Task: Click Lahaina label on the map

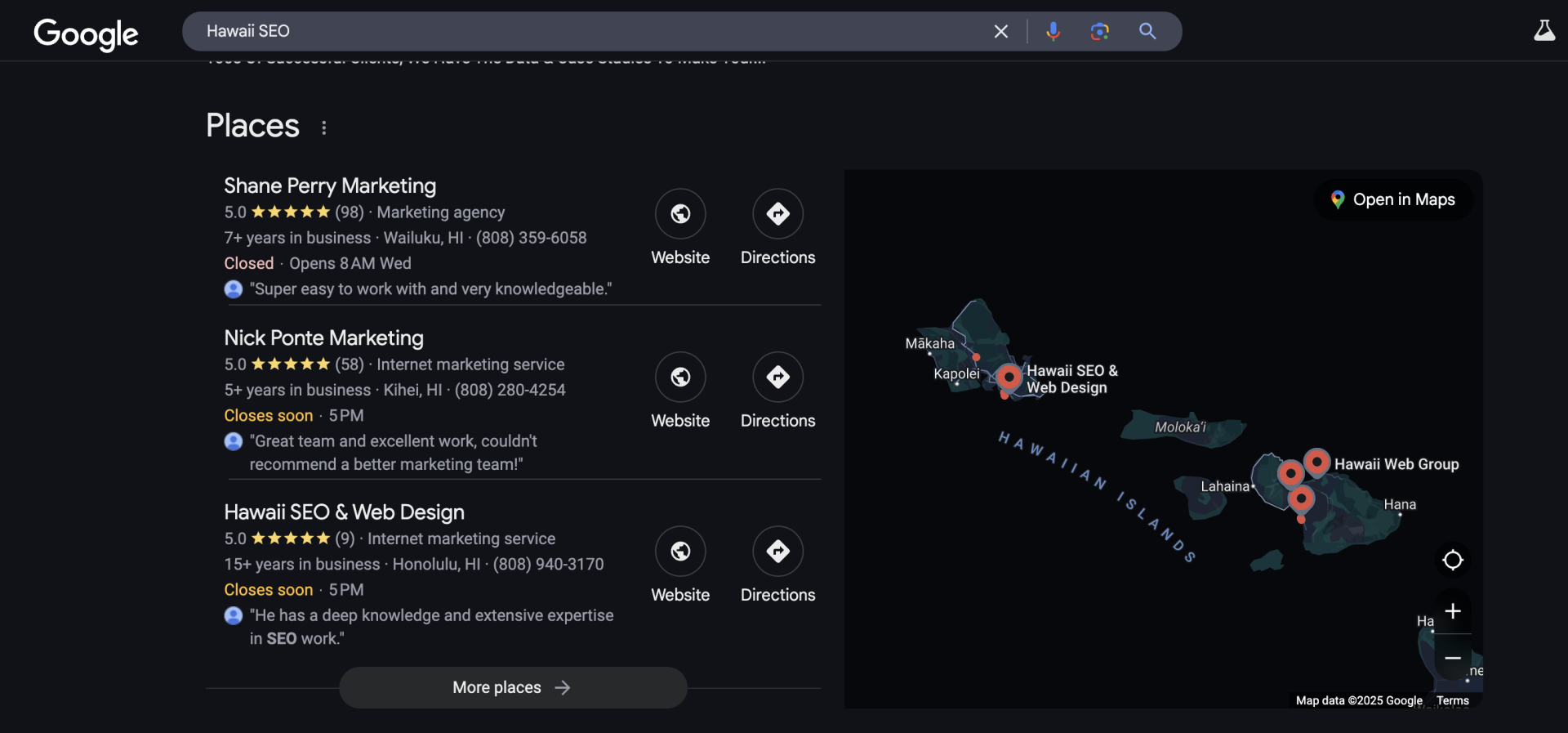Action: 1225,486
